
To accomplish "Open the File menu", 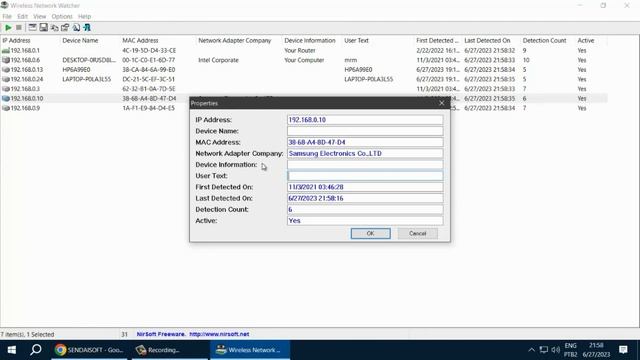I will (7, 17).
